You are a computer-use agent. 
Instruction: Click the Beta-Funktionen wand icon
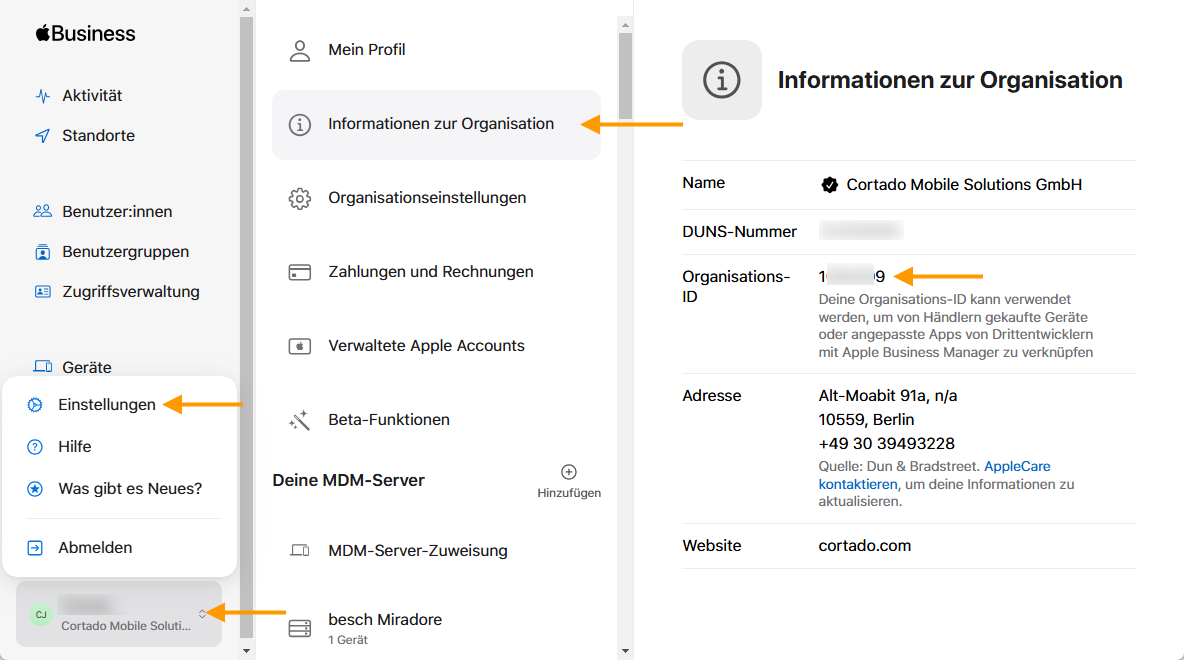(300, 420)
